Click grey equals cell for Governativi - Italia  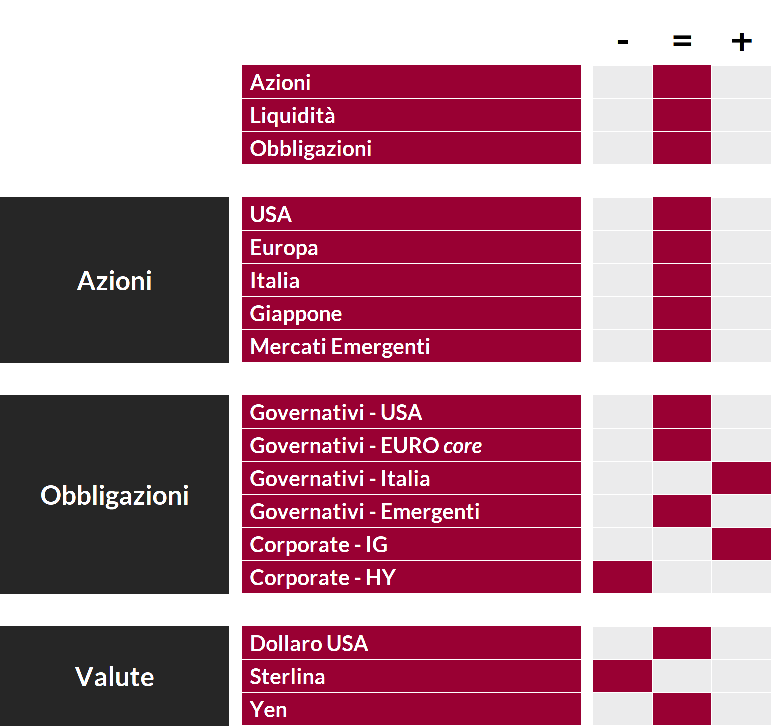pyautogui.click(x=682, y=478)
